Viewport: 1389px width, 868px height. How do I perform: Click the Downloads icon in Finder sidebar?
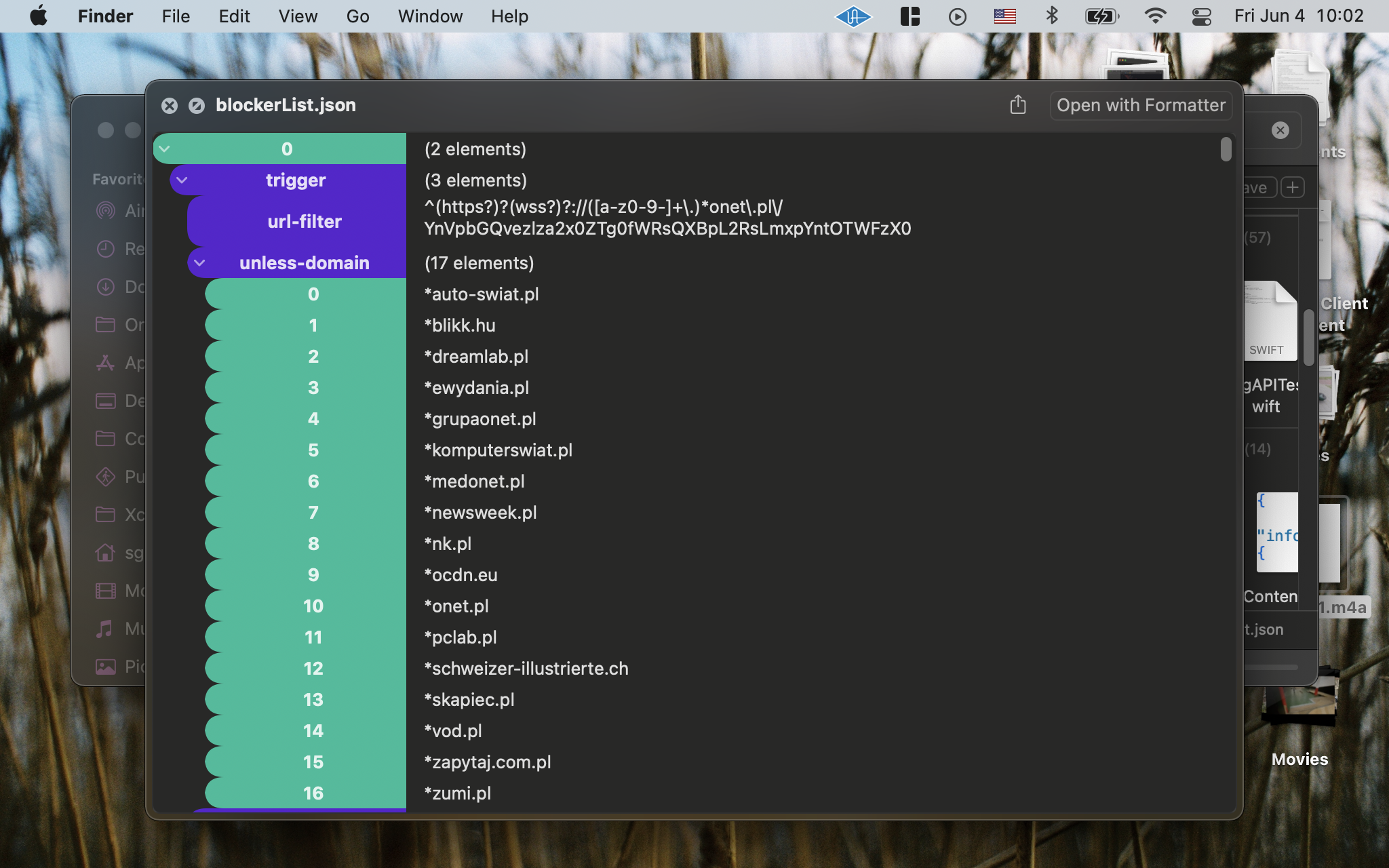(105, 287)
